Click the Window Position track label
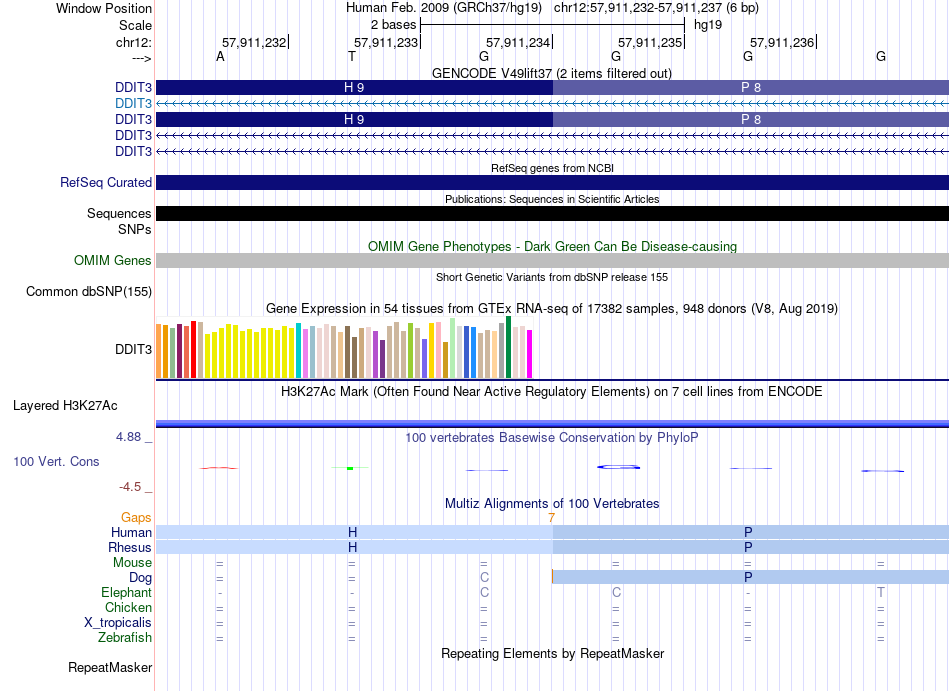 click(x=104, y=8)
